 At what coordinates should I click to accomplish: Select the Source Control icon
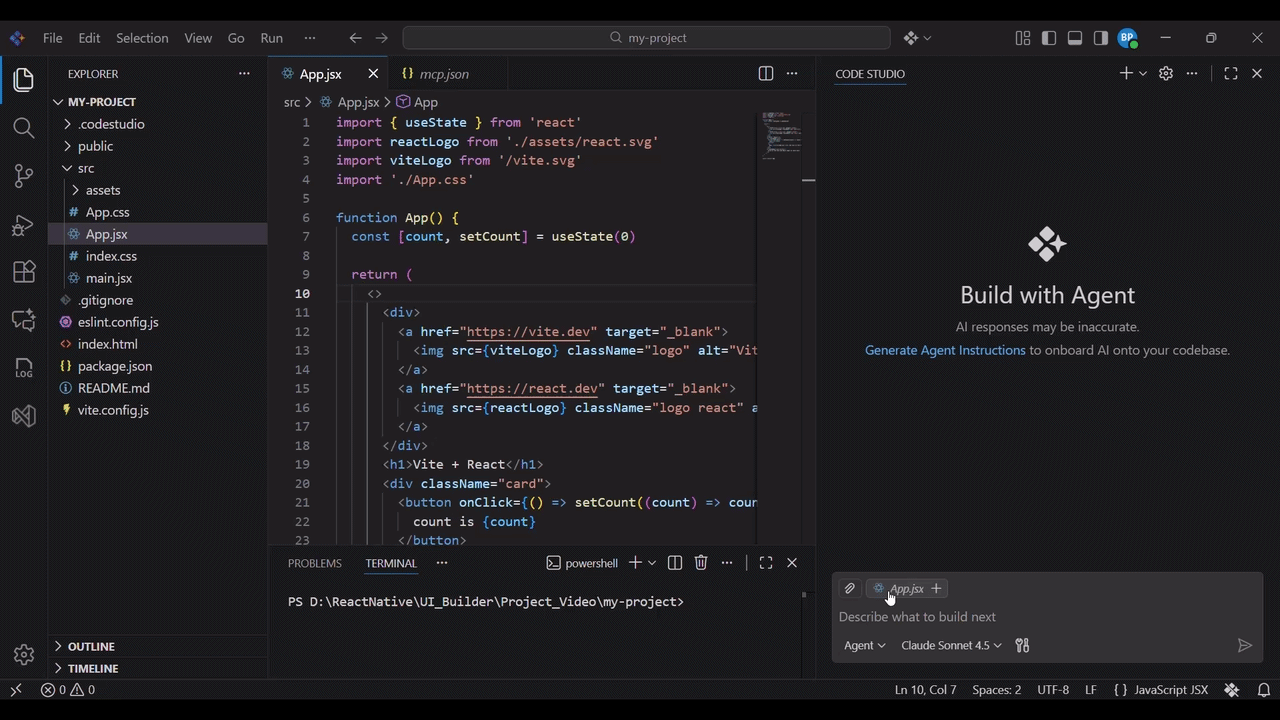point(24,175)
